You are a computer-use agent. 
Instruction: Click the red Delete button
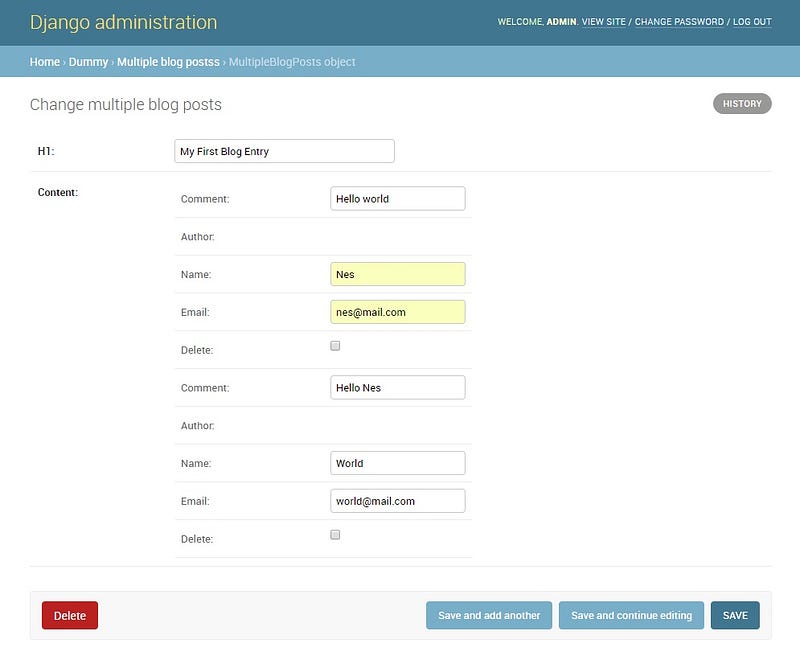tap(70, 615)
